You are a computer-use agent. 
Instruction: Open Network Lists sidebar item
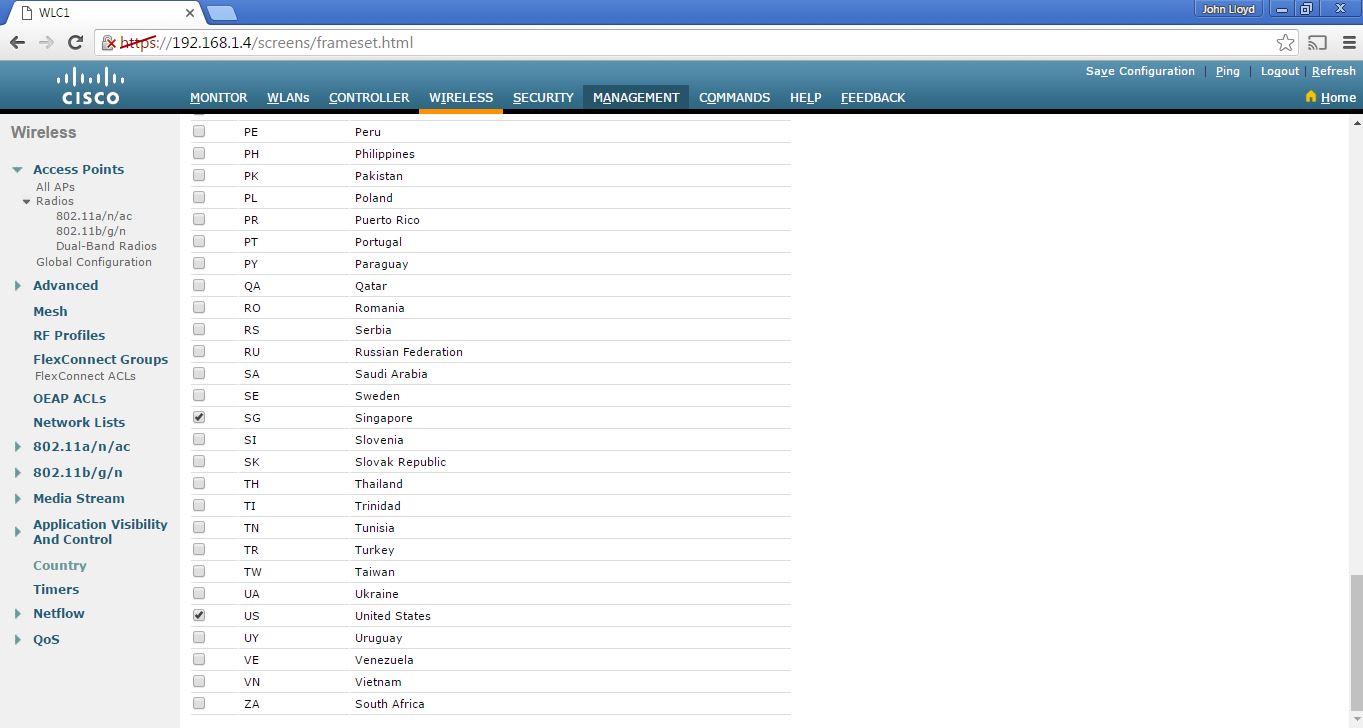[x=79, y=422]
